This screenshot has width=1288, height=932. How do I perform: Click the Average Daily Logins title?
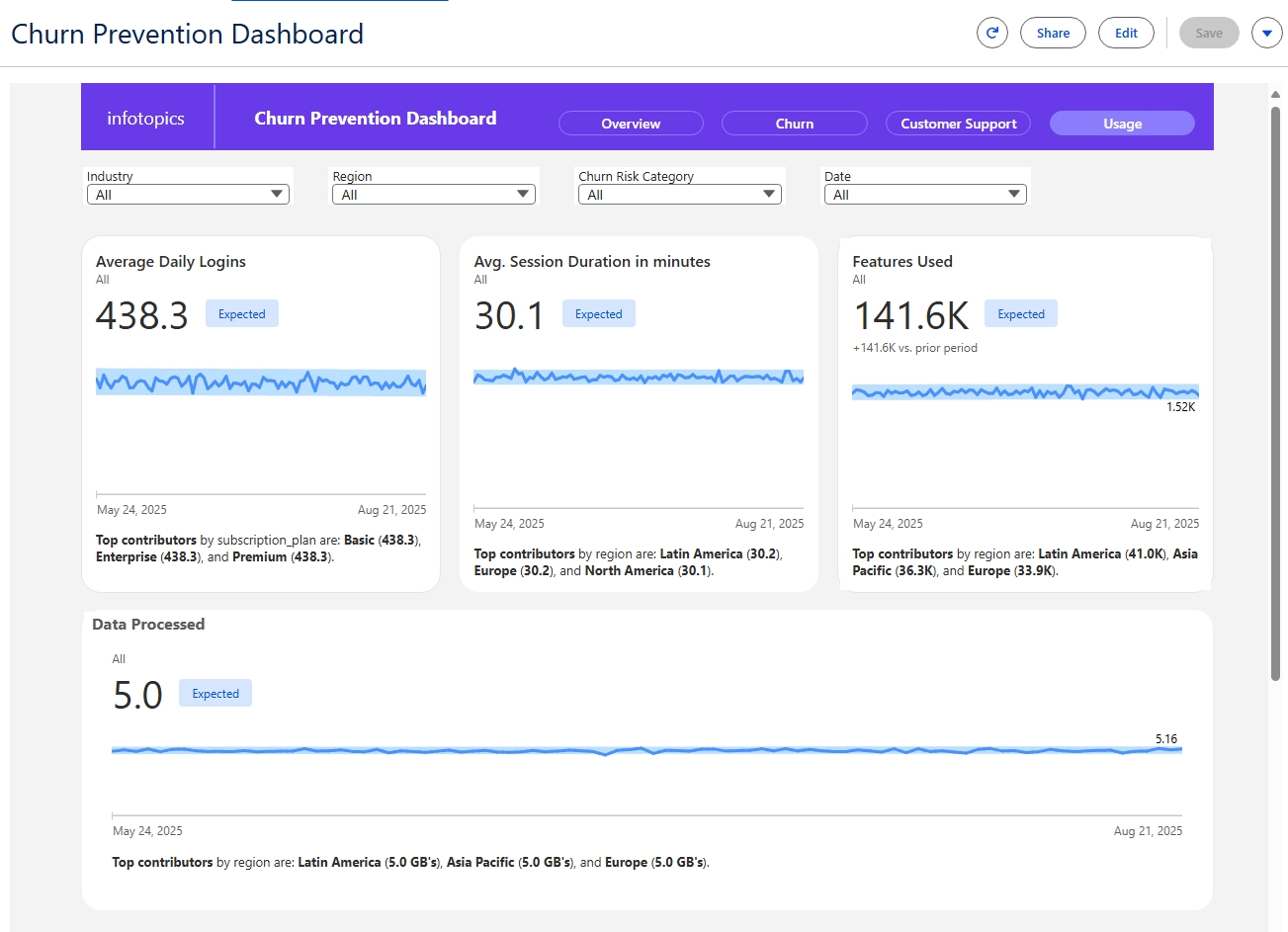[171, 262]
